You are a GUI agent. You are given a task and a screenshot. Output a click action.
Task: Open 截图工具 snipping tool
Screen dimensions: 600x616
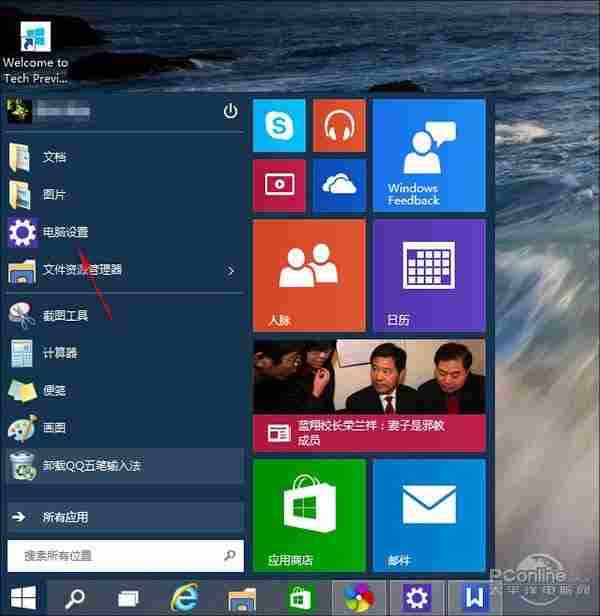pyautogui.click(x=65, y=316)
